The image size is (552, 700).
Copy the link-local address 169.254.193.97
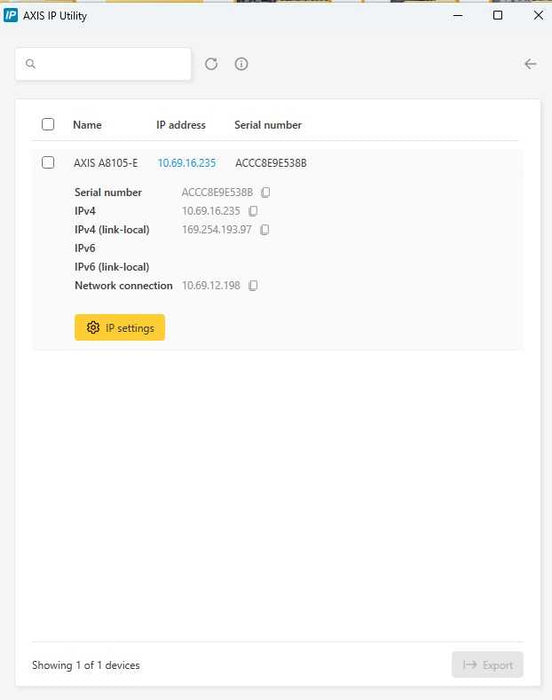tap(264, 230)
